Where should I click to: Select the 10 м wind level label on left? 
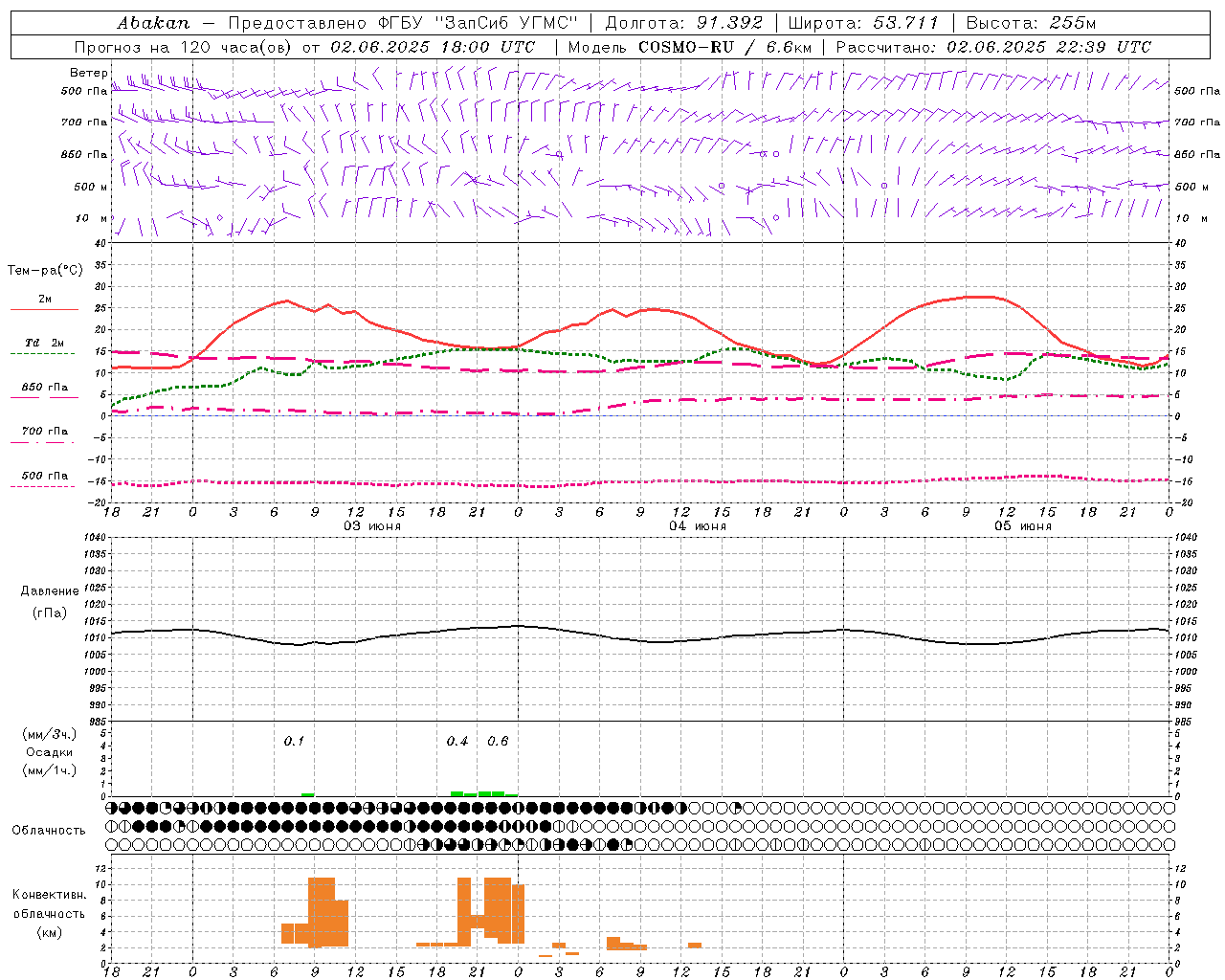pos(93,218)
